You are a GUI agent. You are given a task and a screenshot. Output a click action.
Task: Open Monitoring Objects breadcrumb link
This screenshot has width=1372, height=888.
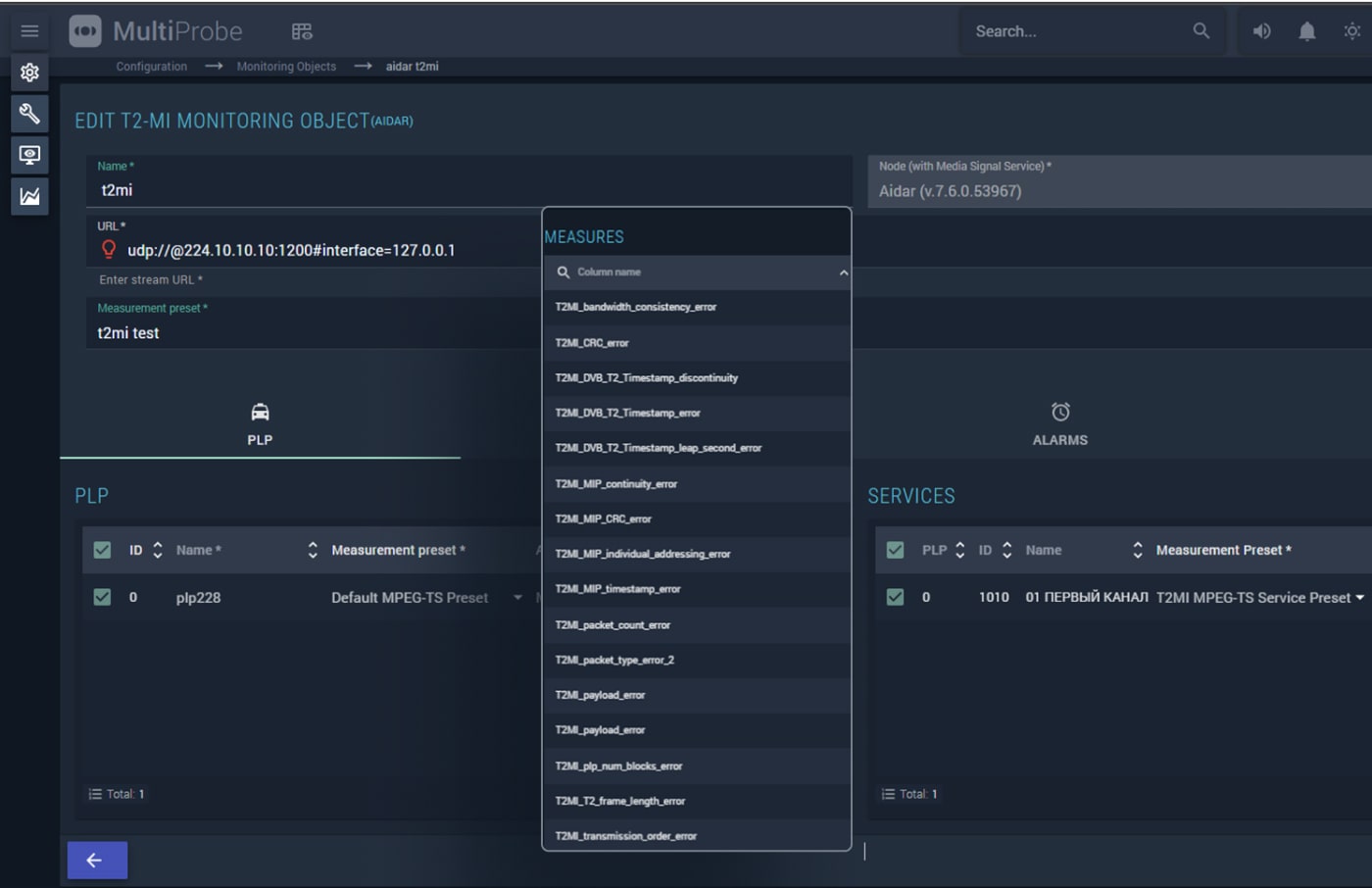tap(286, 67)
